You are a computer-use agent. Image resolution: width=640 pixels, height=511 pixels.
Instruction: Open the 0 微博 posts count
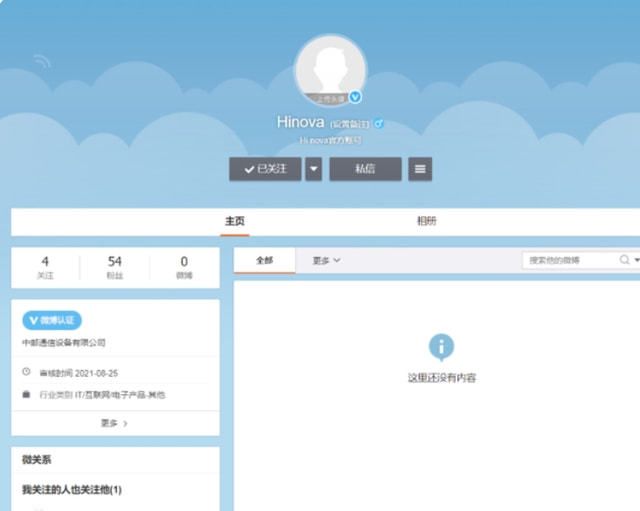click(184, 267)
